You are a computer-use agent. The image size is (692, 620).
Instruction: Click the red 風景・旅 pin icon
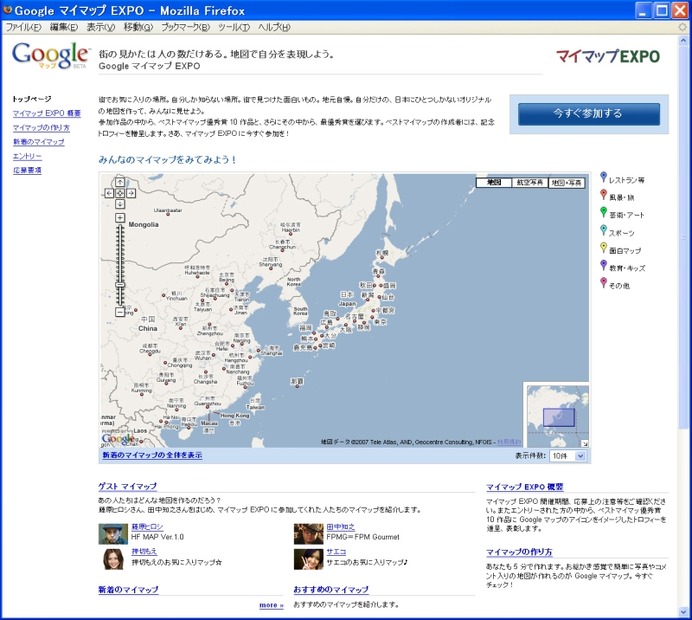[x=603, y=195]
